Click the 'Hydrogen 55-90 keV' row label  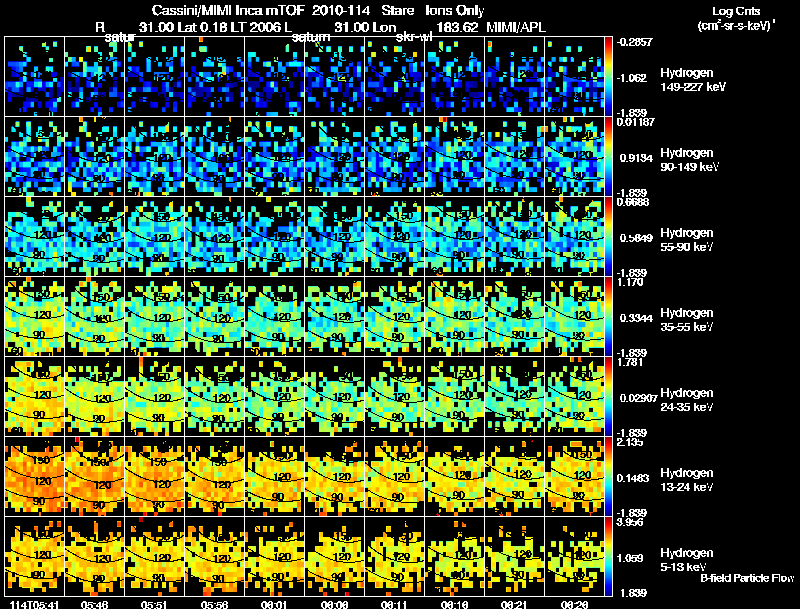point(687,240)
